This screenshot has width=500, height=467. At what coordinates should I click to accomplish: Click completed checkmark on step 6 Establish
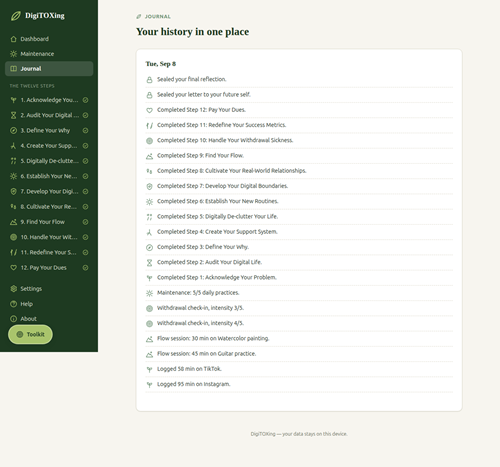(85, 176)
